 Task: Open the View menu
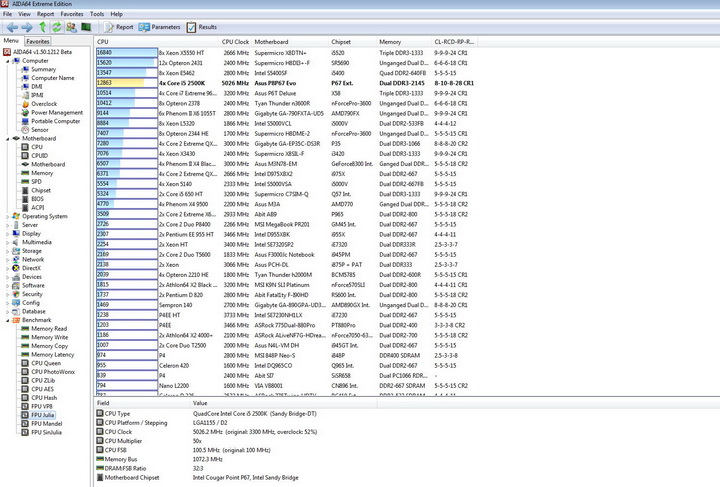point(24,14)
